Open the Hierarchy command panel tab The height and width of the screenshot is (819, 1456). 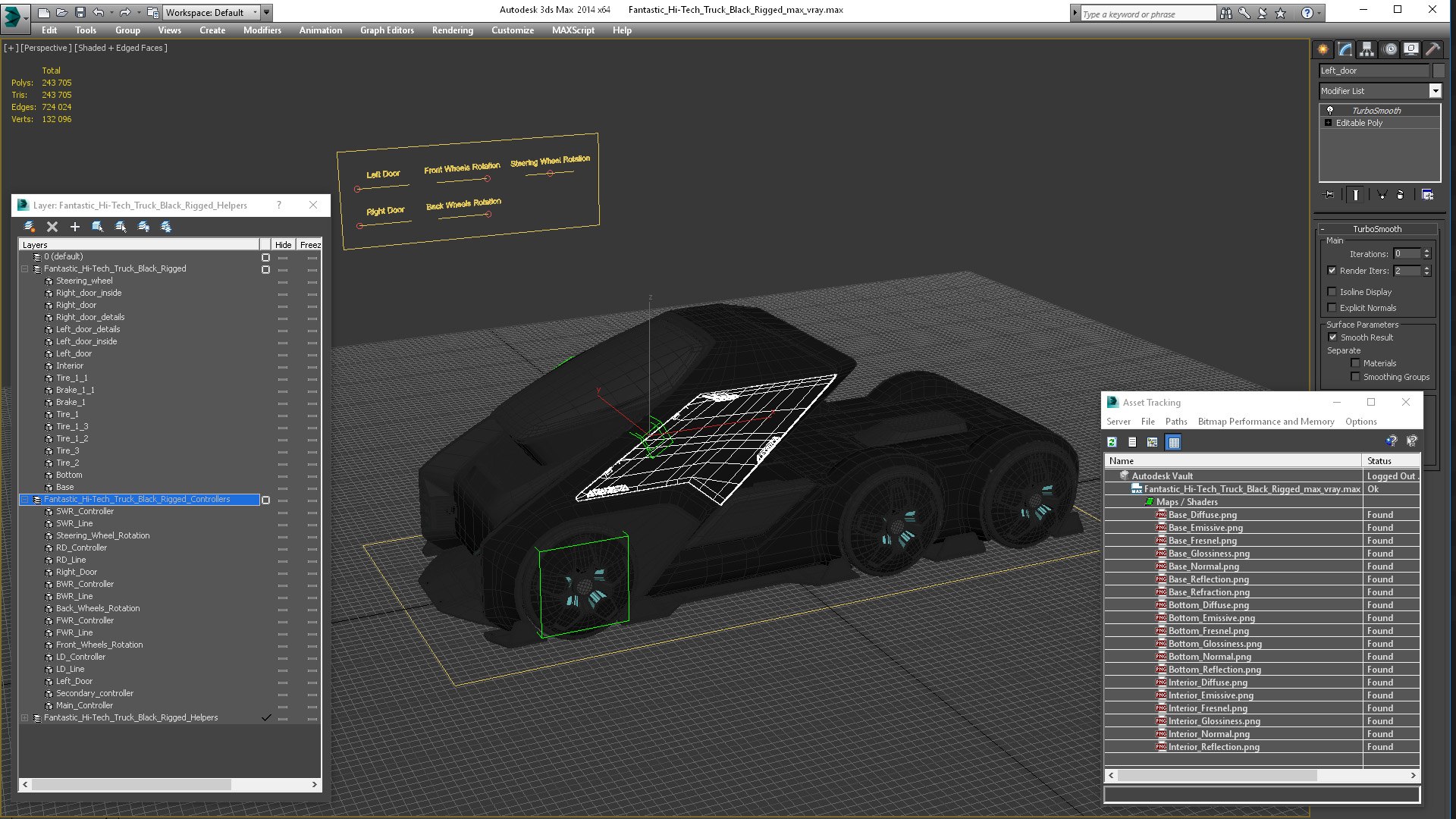point(1367,49)
